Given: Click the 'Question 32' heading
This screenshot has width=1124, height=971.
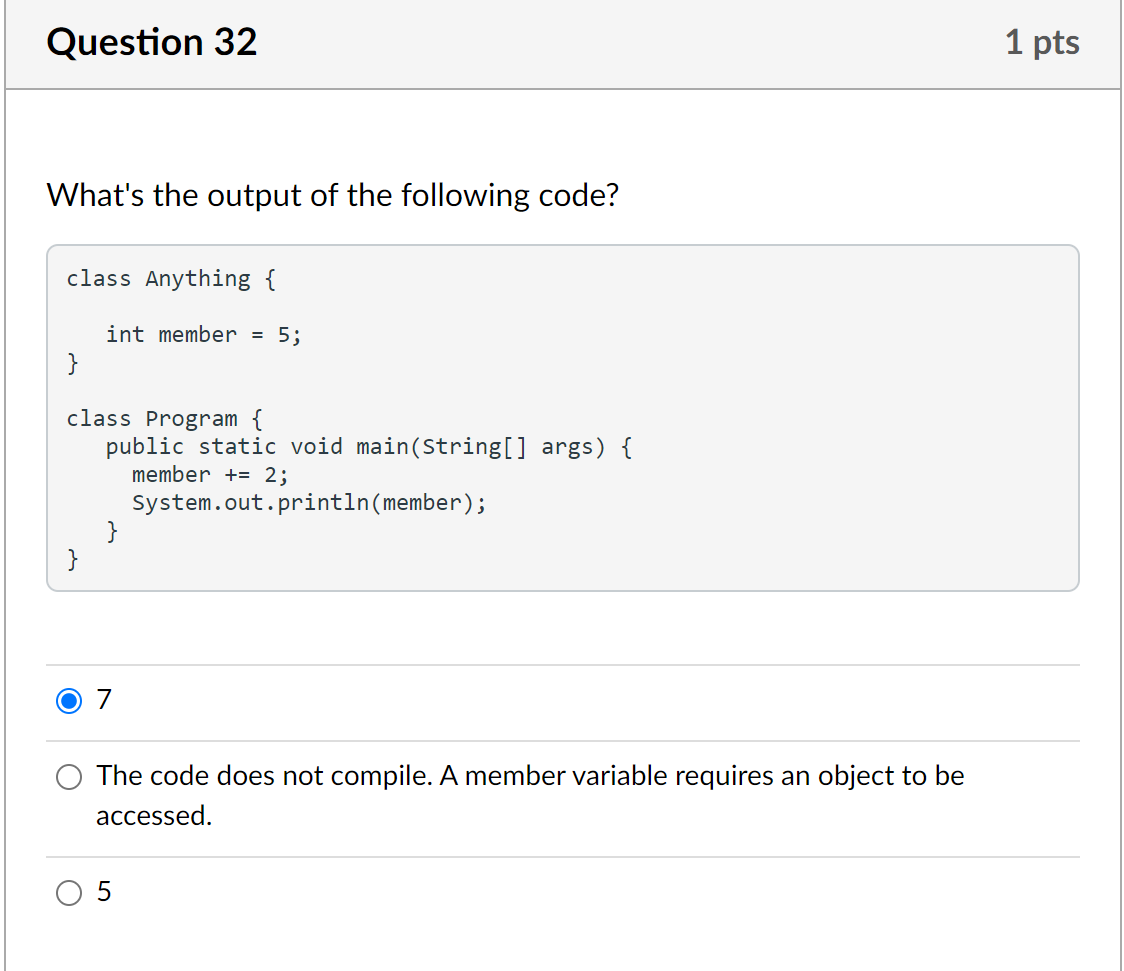Looking at the screenshot, I should 151,42.
